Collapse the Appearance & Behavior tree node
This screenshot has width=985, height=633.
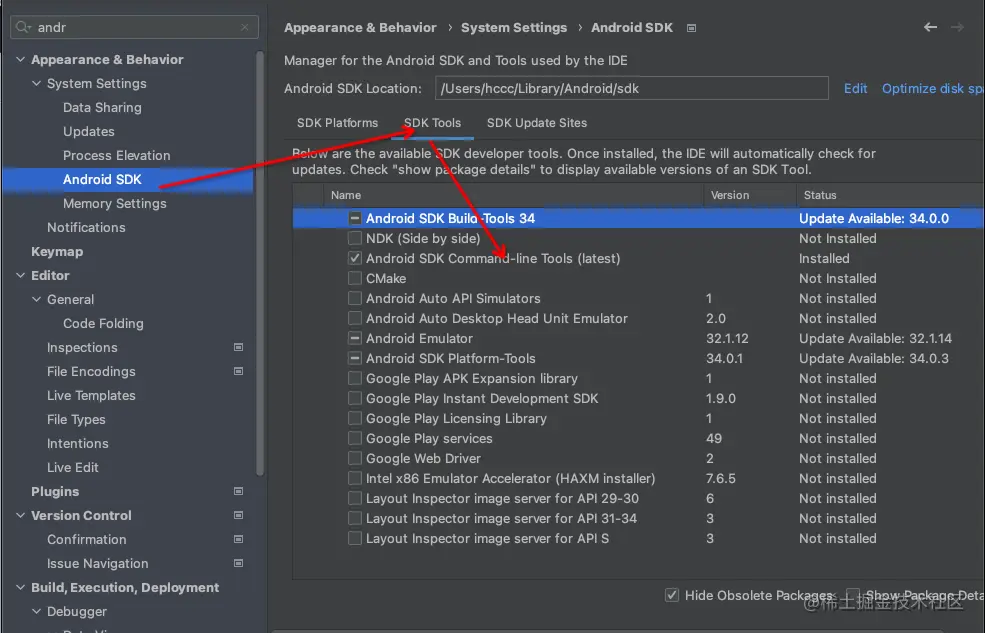21,59
